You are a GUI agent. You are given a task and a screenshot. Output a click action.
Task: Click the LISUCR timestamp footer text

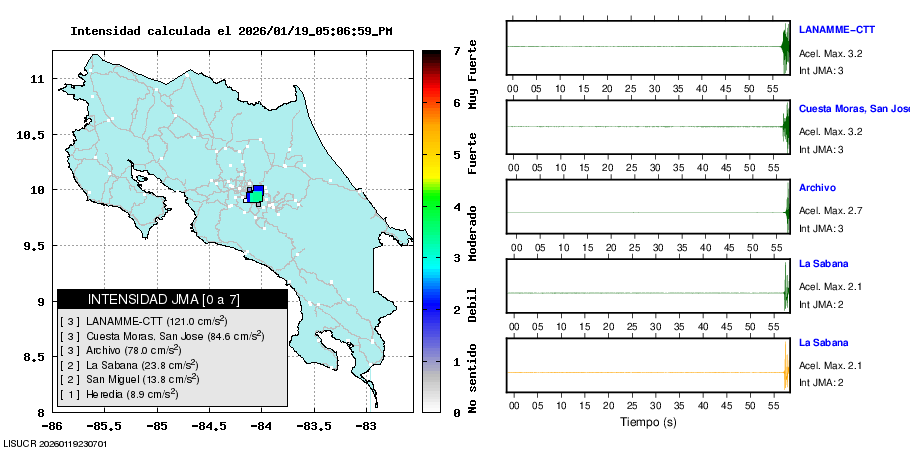click(x=55, y=443)
